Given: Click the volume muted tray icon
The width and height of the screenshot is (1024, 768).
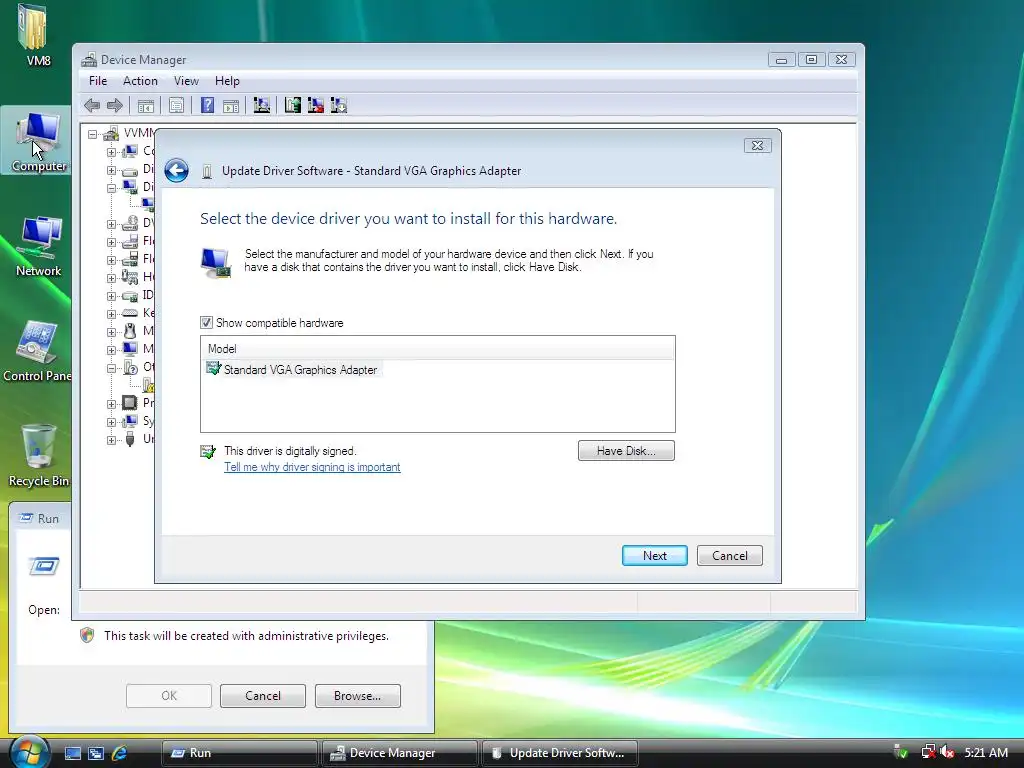Looking at the screenshot, I should coord(948,752).
